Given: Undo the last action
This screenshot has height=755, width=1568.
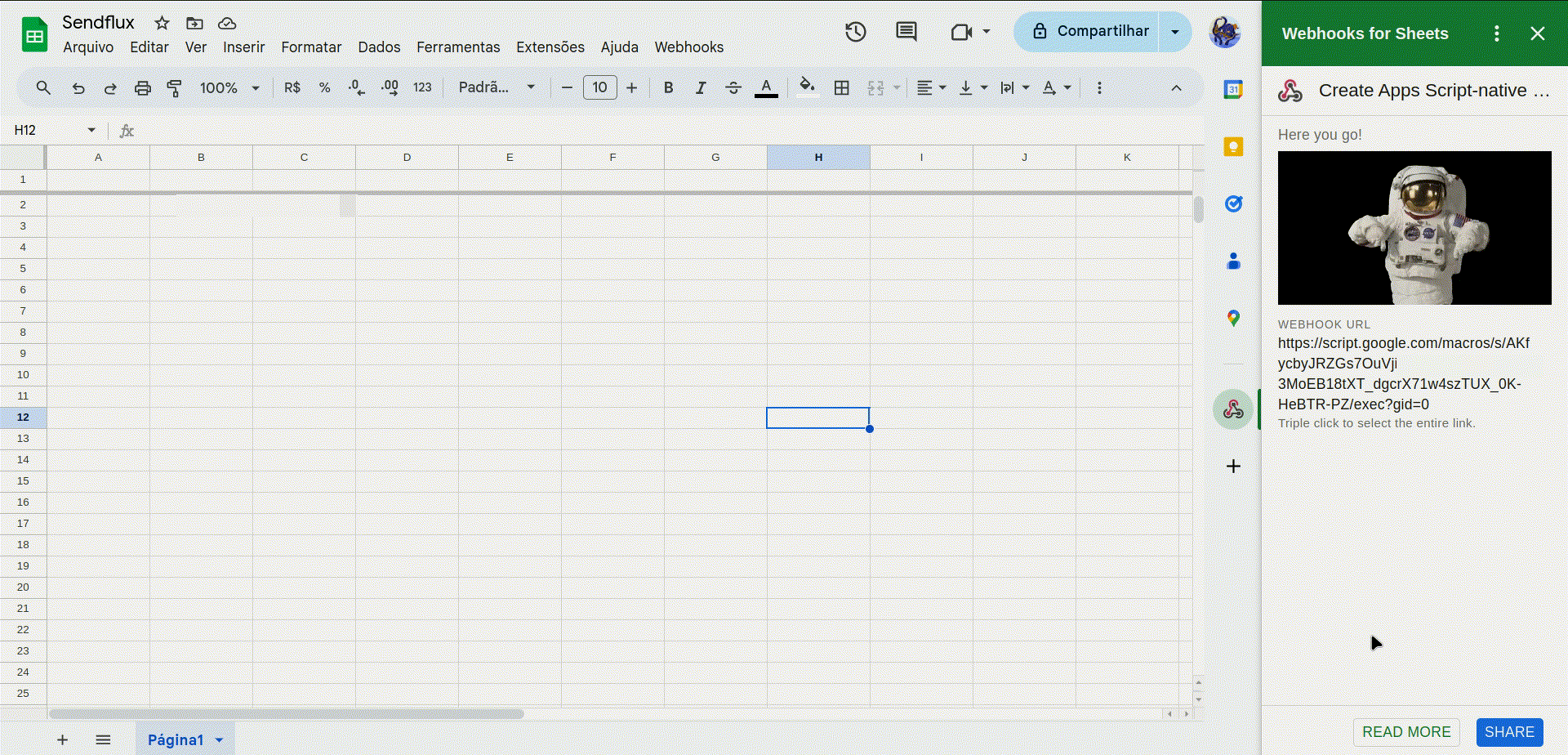Looking at the screenshot, I should point(78,87).
